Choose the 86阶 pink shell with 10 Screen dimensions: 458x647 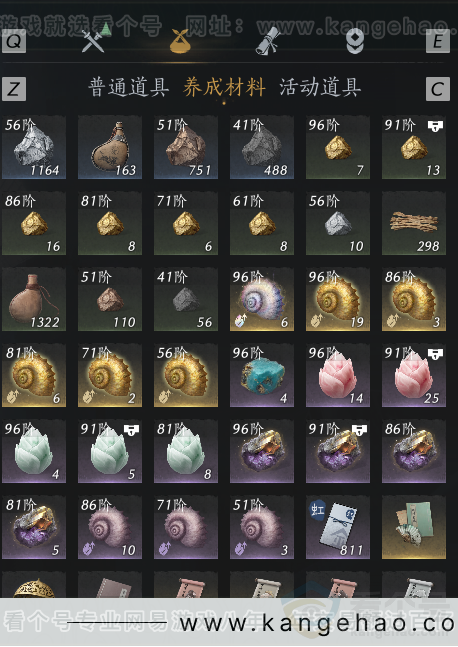[x=110, y=527]
